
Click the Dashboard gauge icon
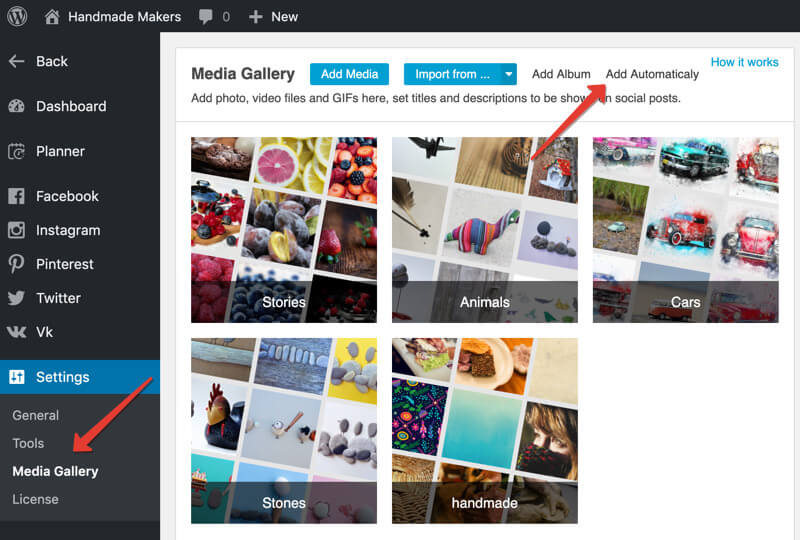pyautogui.click(x=16, y=106)
